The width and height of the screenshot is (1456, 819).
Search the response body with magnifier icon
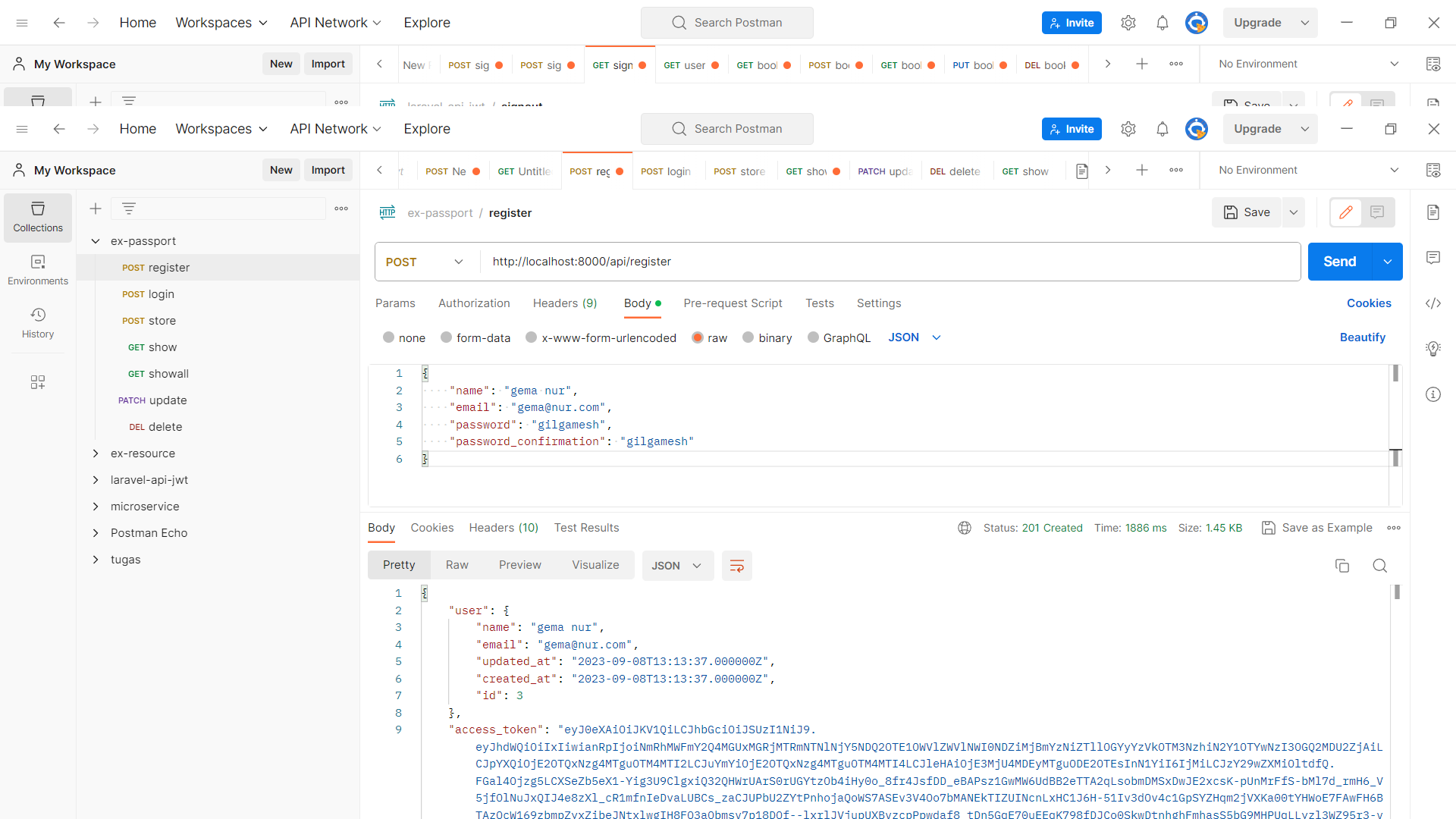(1379, 566)
